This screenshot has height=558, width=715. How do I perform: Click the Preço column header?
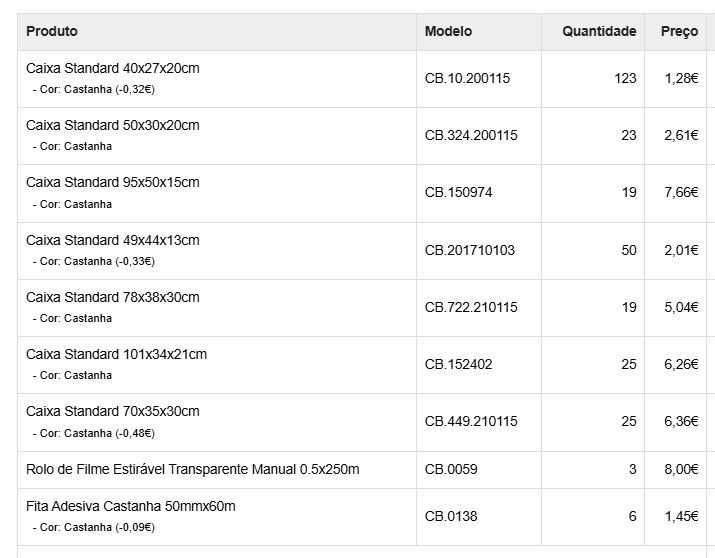coord(679,32)
